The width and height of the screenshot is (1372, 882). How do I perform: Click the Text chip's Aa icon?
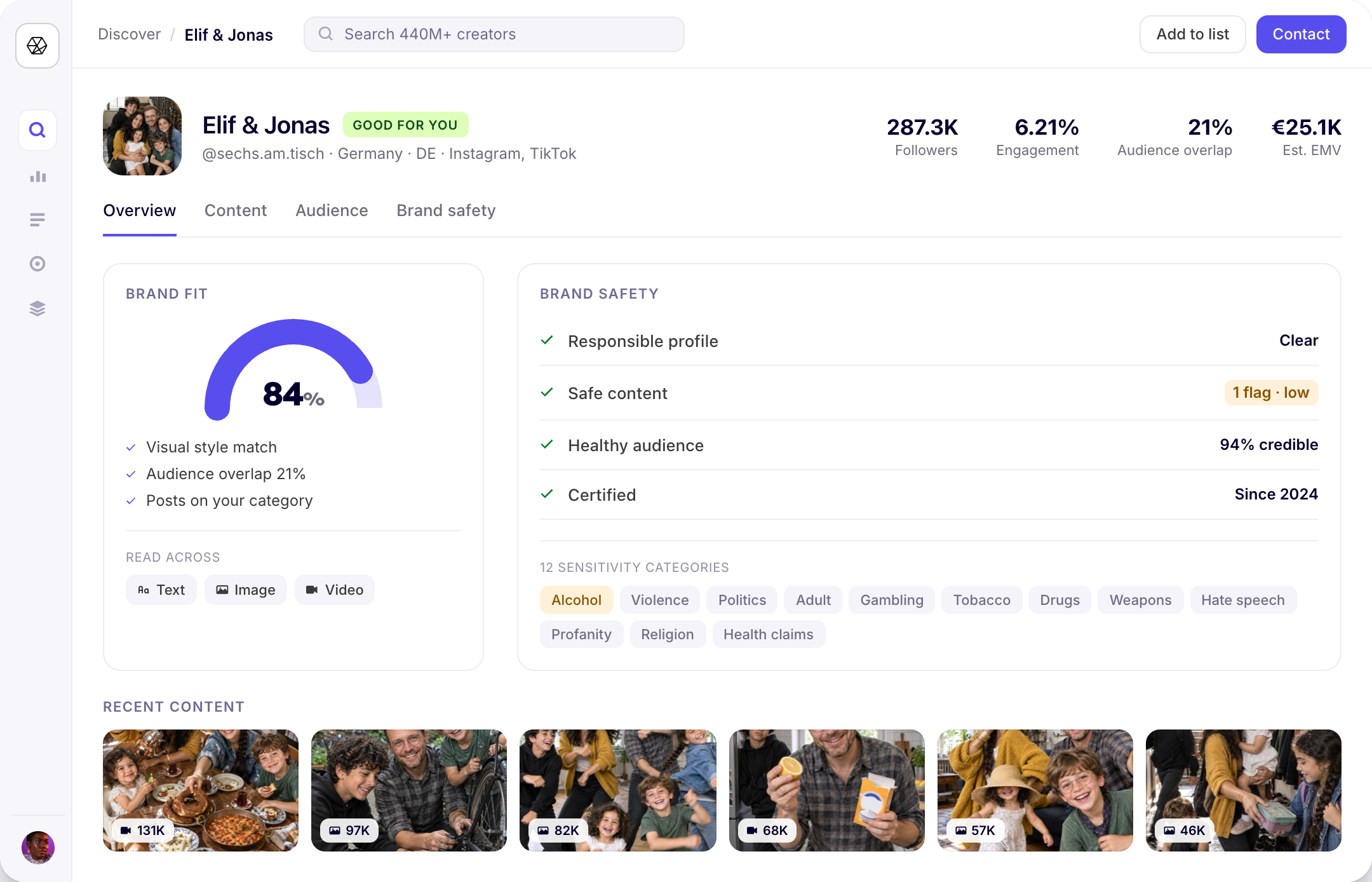144,590
